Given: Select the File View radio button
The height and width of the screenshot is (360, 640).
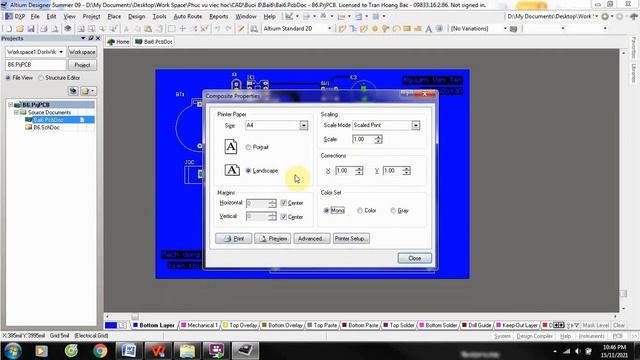Looking at the screenshot, I should pos(8,78).
